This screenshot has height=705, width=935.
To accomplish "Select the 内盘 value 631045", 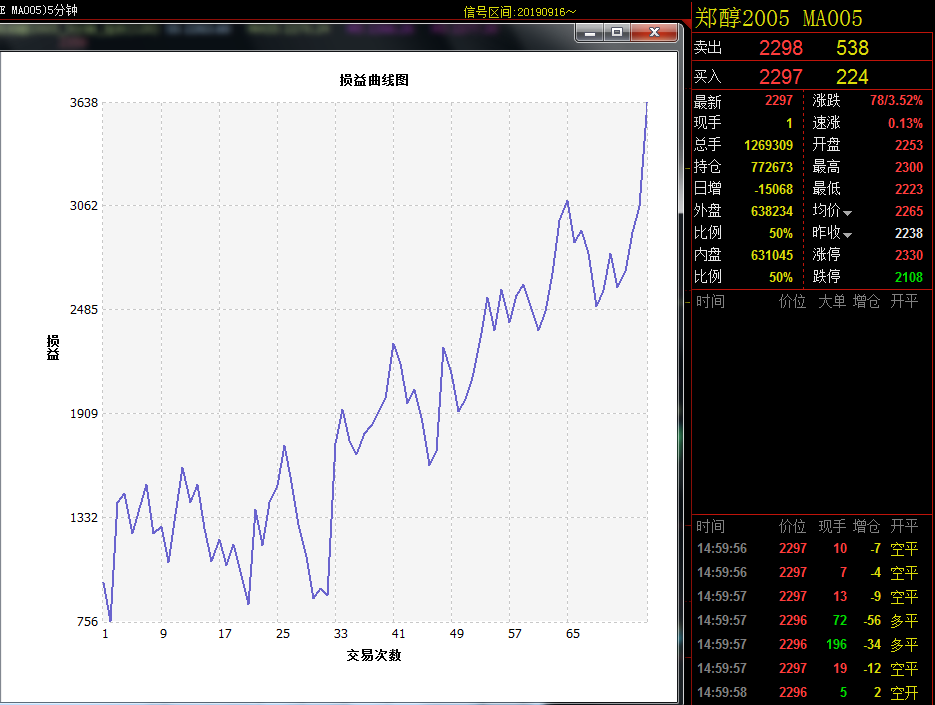I will click(772, 255).
